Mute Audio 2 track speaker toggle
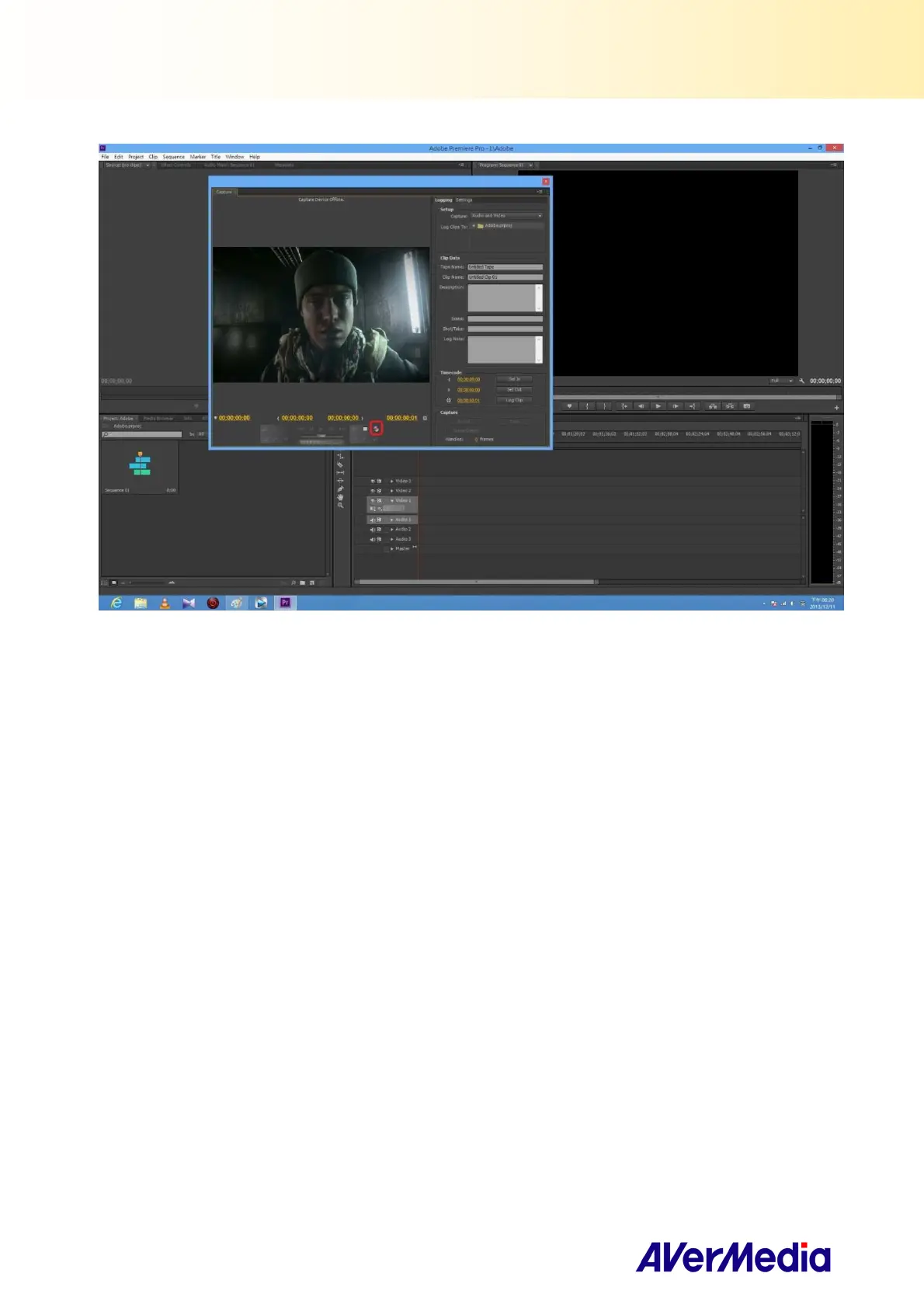The height and width of the screenshot is (1308, 924). [372, 530]
